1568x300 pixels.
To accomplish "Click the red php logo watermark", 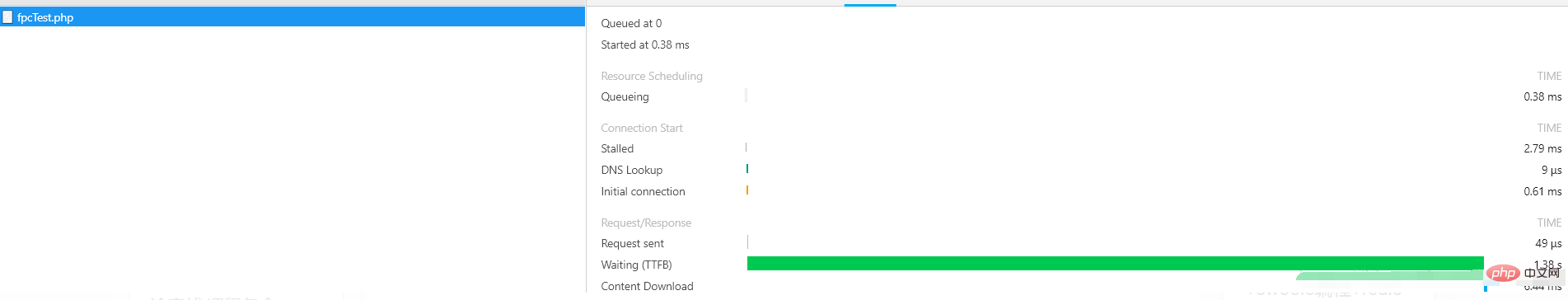I will coord(1504,273).
